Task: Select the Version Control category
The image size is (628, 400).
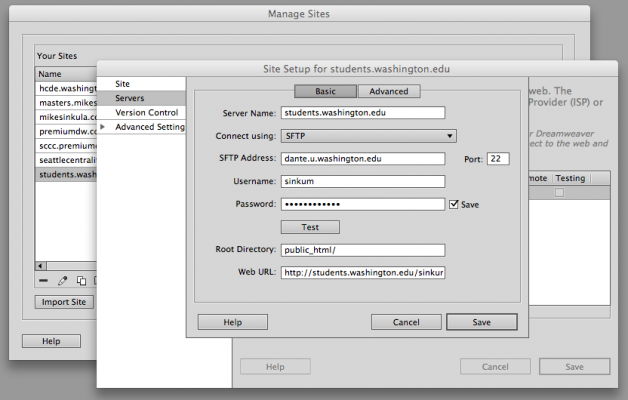Action: click(x=141, y=113)
